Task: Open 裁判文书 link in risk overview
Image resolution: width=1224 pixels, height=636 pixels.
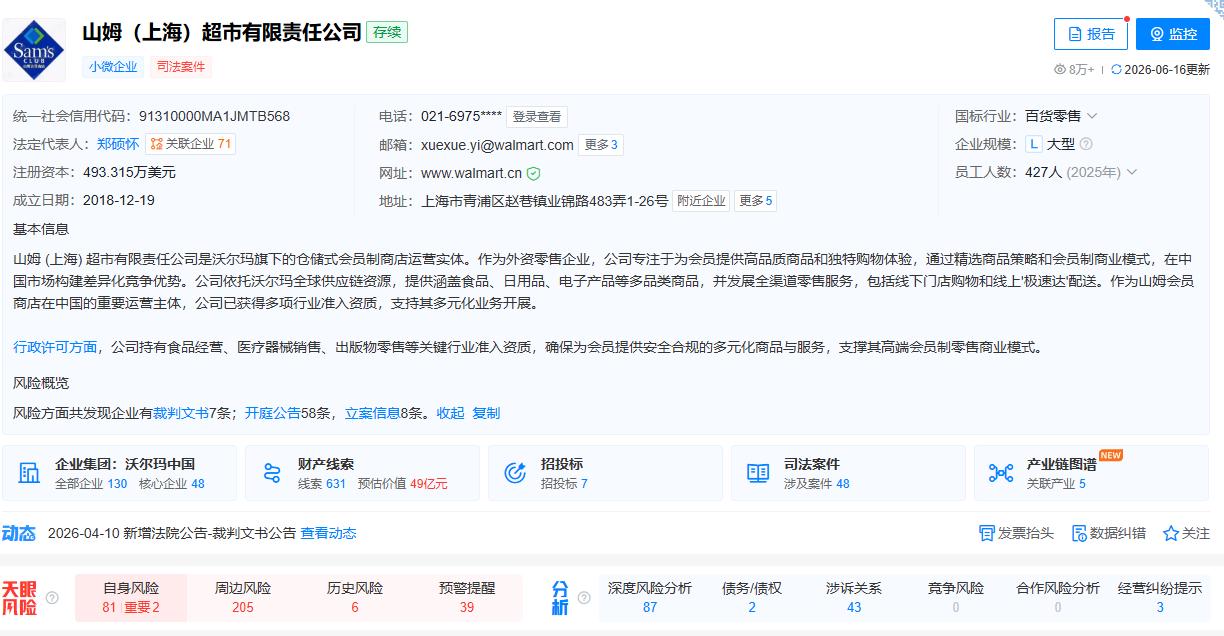Action: (181, 413)
